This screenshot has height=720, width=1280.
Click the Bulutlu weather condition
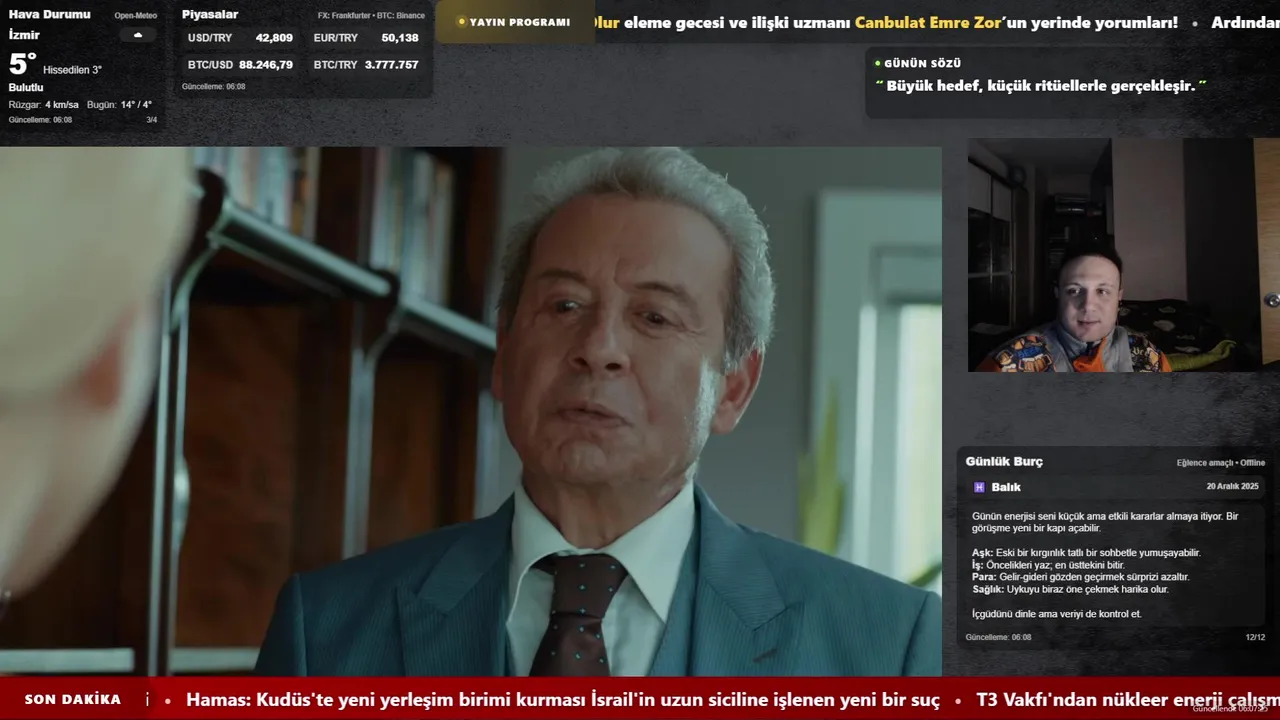point(26,88)
